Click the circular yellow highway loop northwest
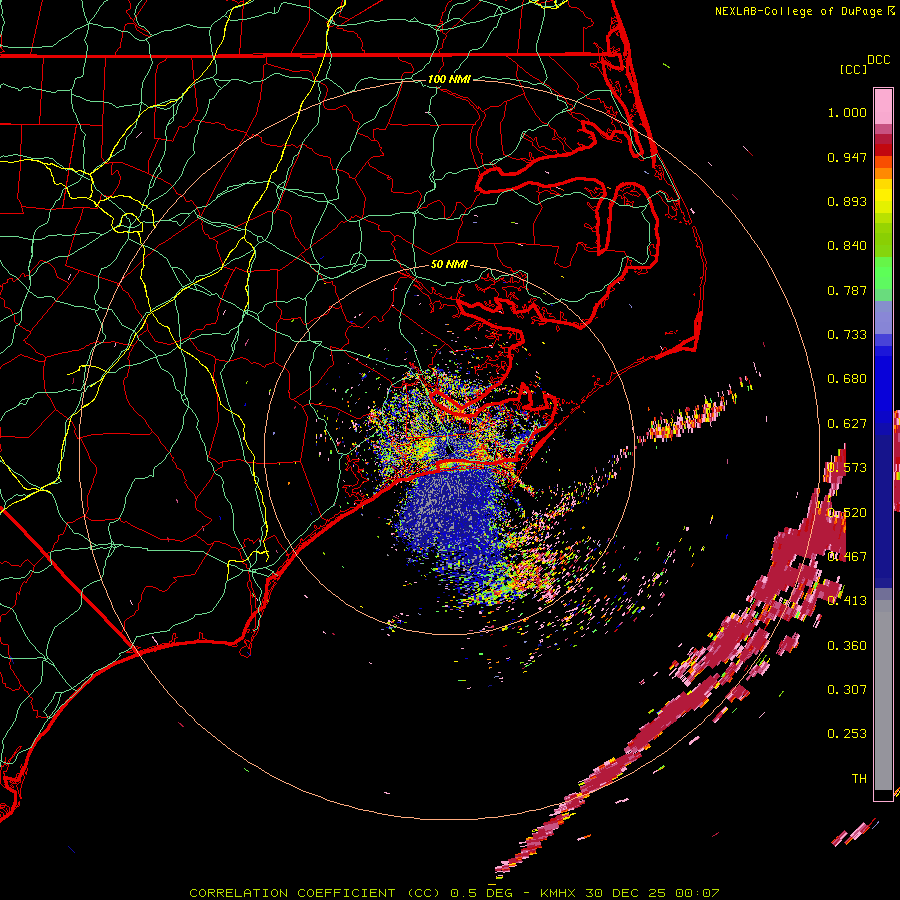The image size is (900, 900). coord(129,222)
